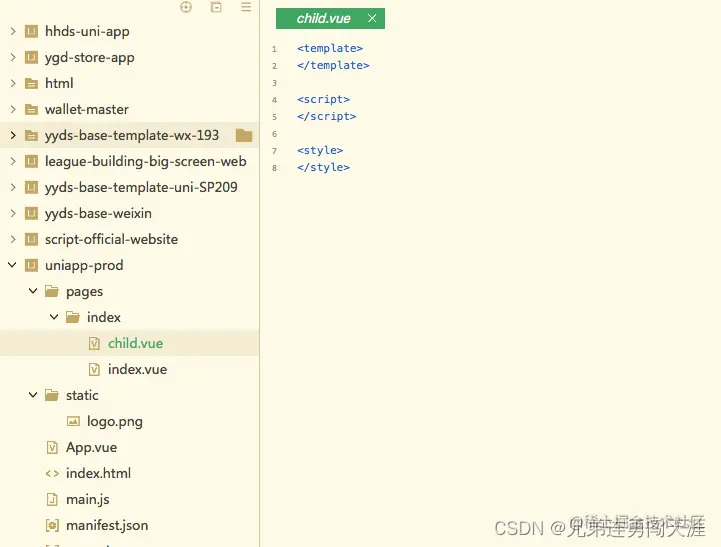Viewport: 721px width, 547px height.
Task: Click the child.vue file icon in tree
Action: (94, 343)
